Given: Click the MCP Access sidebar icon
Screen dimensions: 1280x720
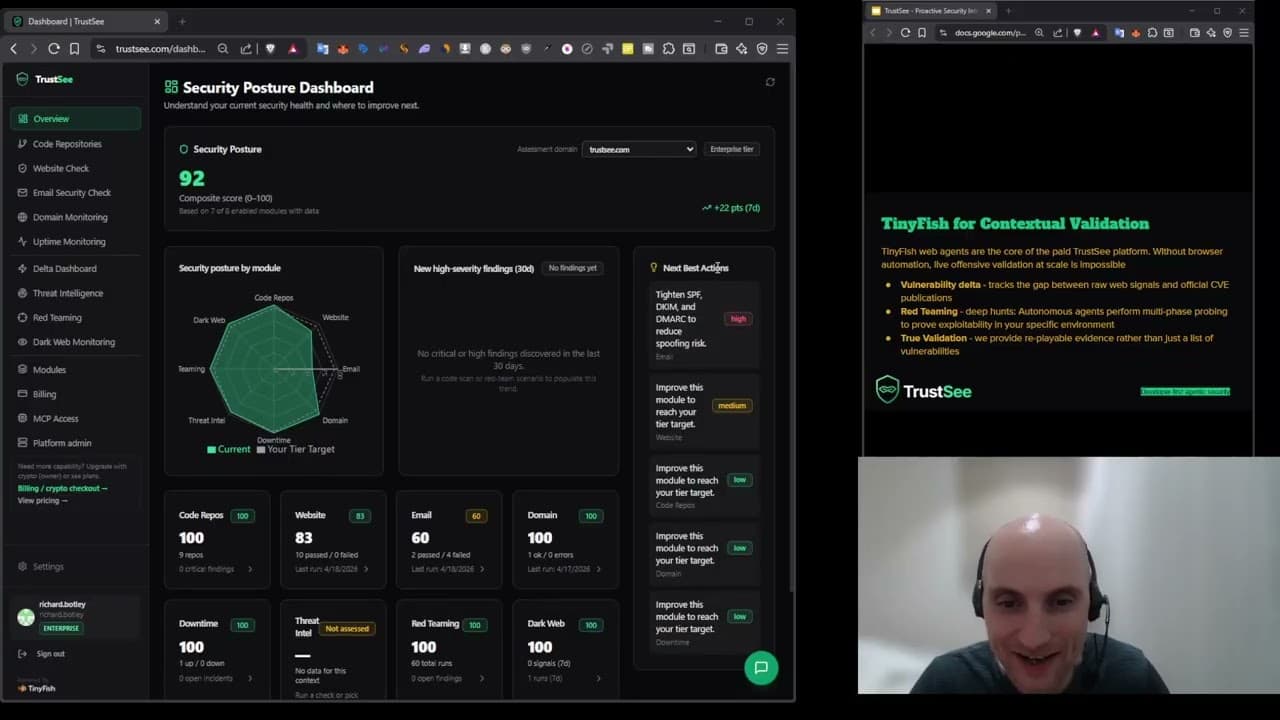Looking at the screenshot, I should [x=23, y=419].
